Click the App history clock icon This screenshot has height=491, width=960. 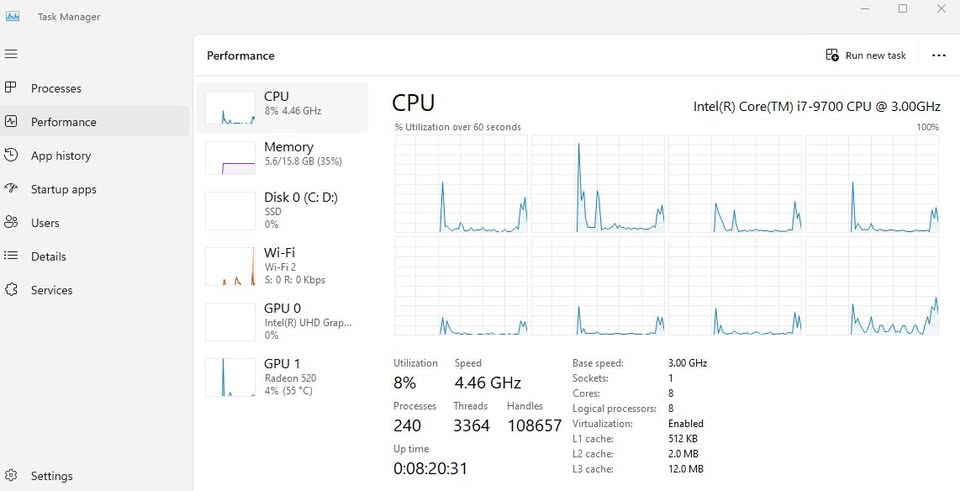tap(10, 155)
